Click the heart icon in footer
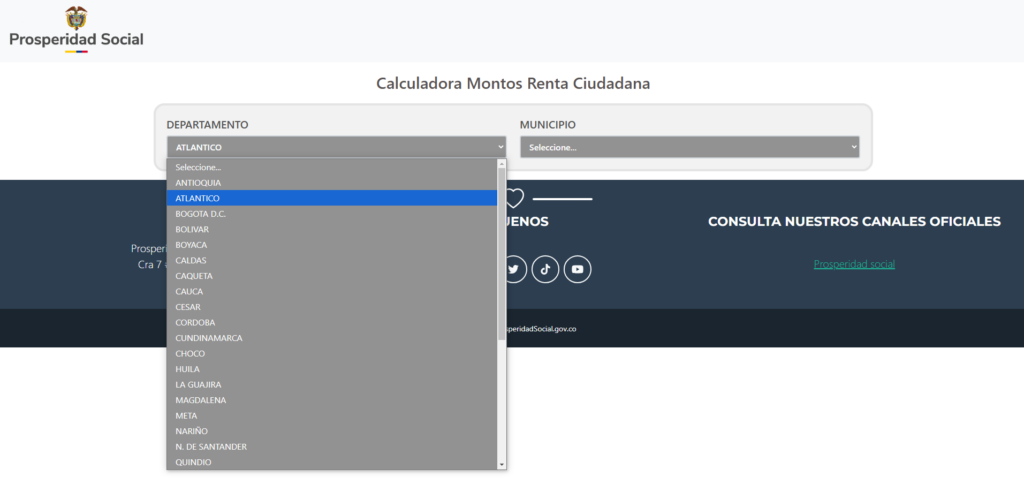This screenshot has height=485, width=1024. (x=515, y=198)
